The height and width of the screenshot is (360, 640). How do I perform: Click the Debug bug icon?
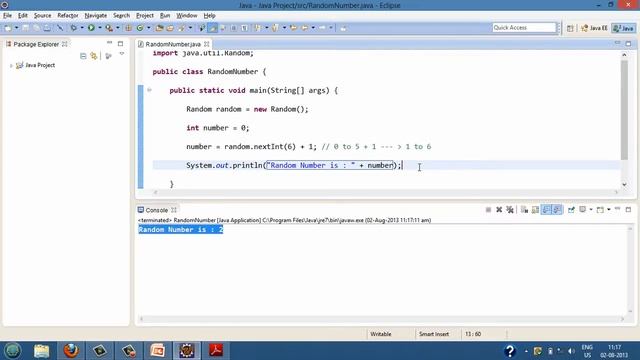point(73,28)
